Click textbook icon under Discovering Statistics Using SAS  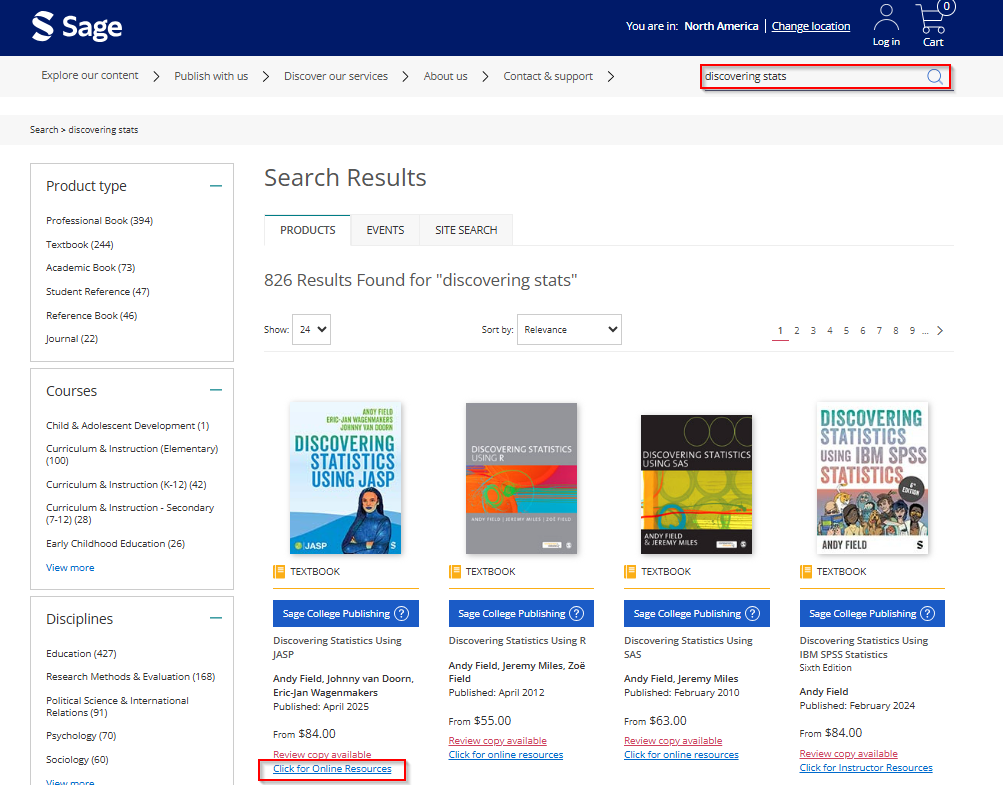pos(630,571)
